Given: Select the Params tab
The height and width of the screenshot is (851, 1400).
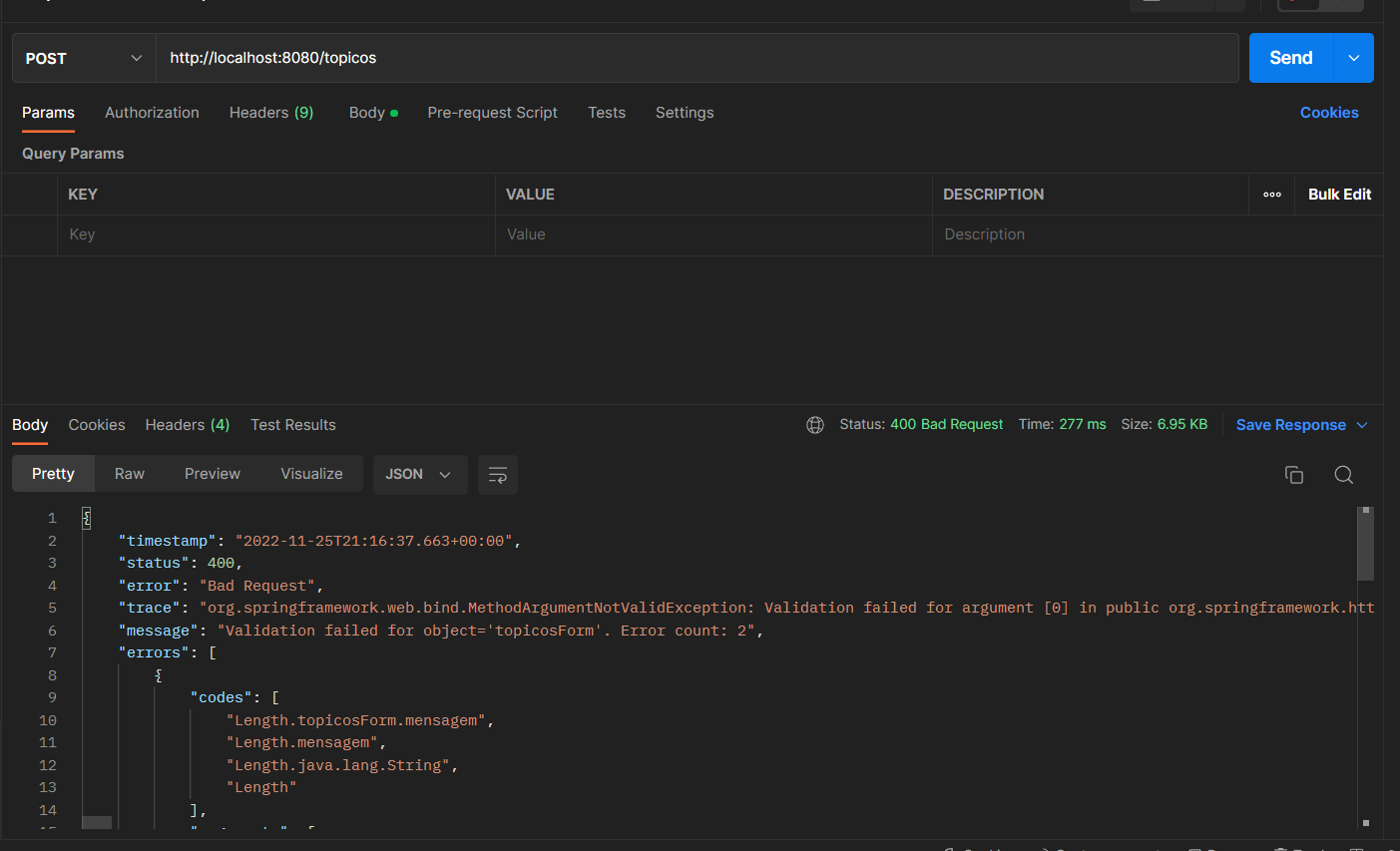Looking at the screenshot, I should (x=48, y=113).
